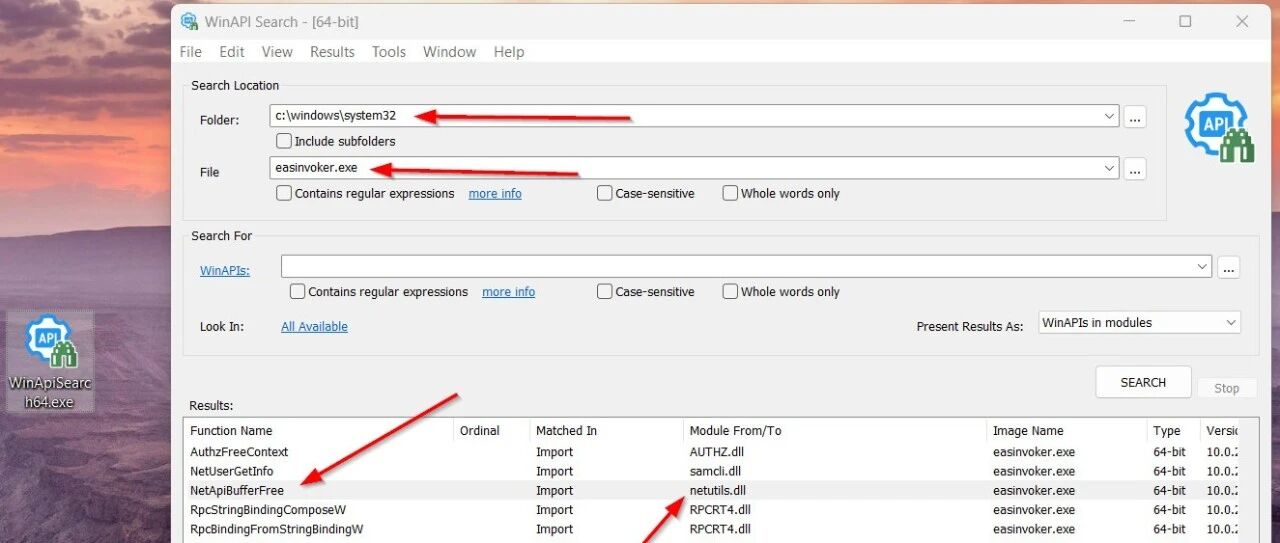This screenshot has width=1280, height=543.
Task: Enable Include subfolders checkbox
Action: click(x=284, y=141)
